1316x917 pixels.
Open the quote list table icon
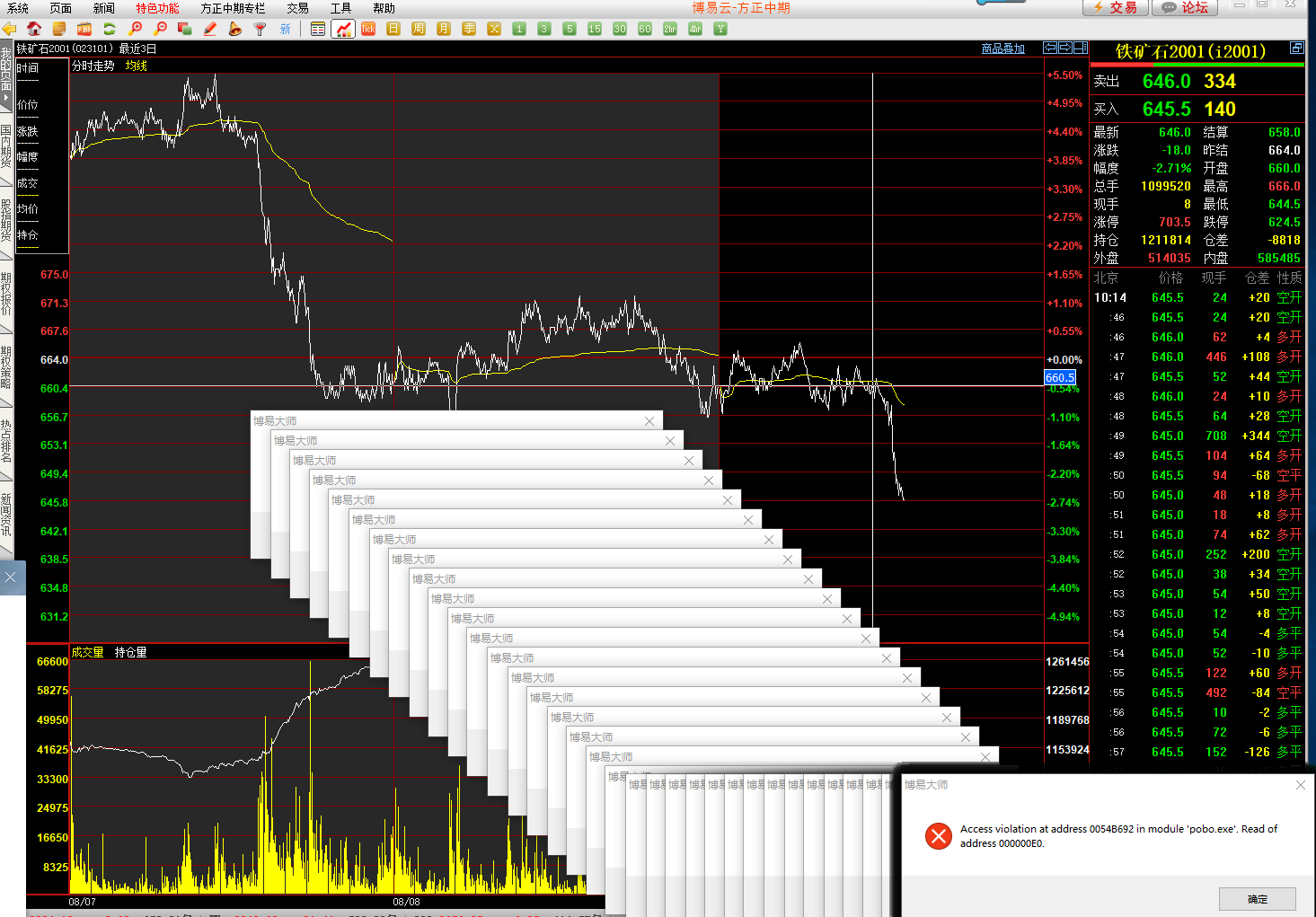[318, 29]
